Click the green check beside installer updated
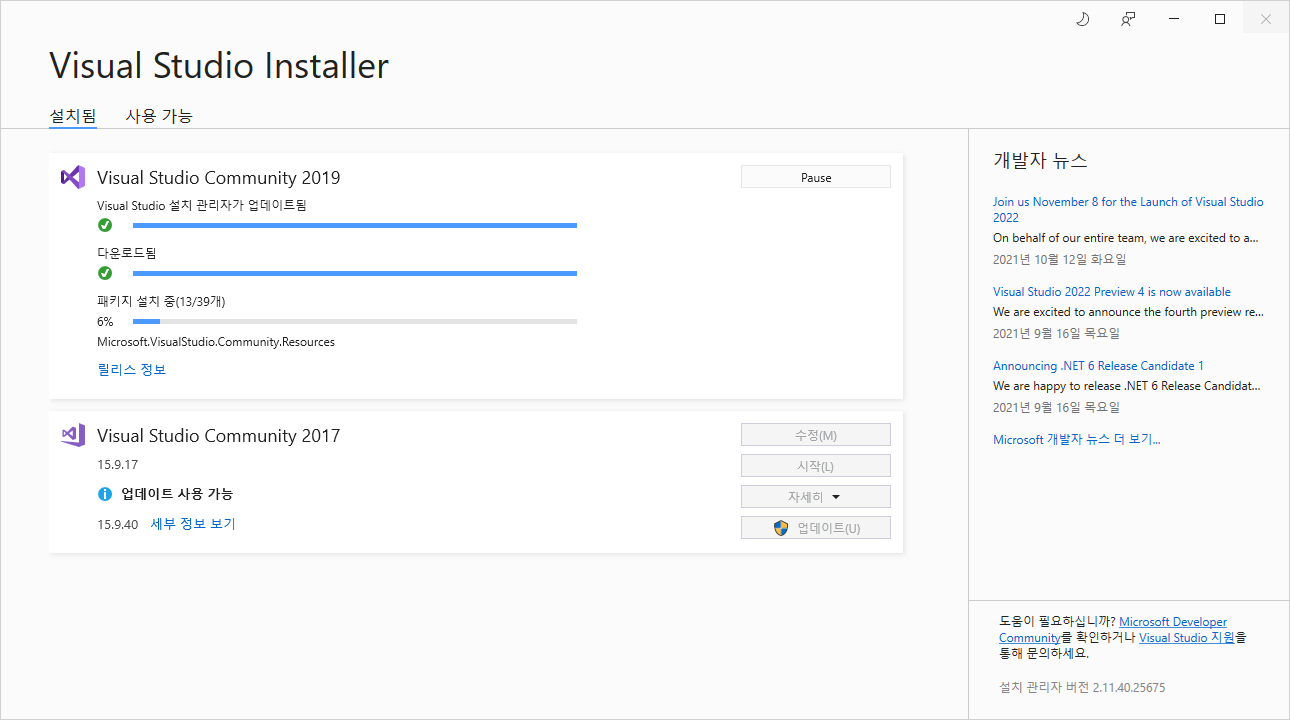This screenshot has height=720, width=1290. (105, 225)
